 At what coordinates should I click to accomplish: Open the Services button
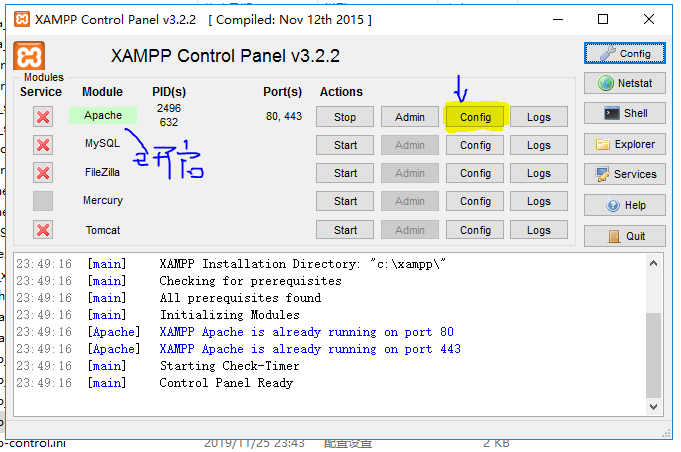pyautogui.click(x=625, y=174)
